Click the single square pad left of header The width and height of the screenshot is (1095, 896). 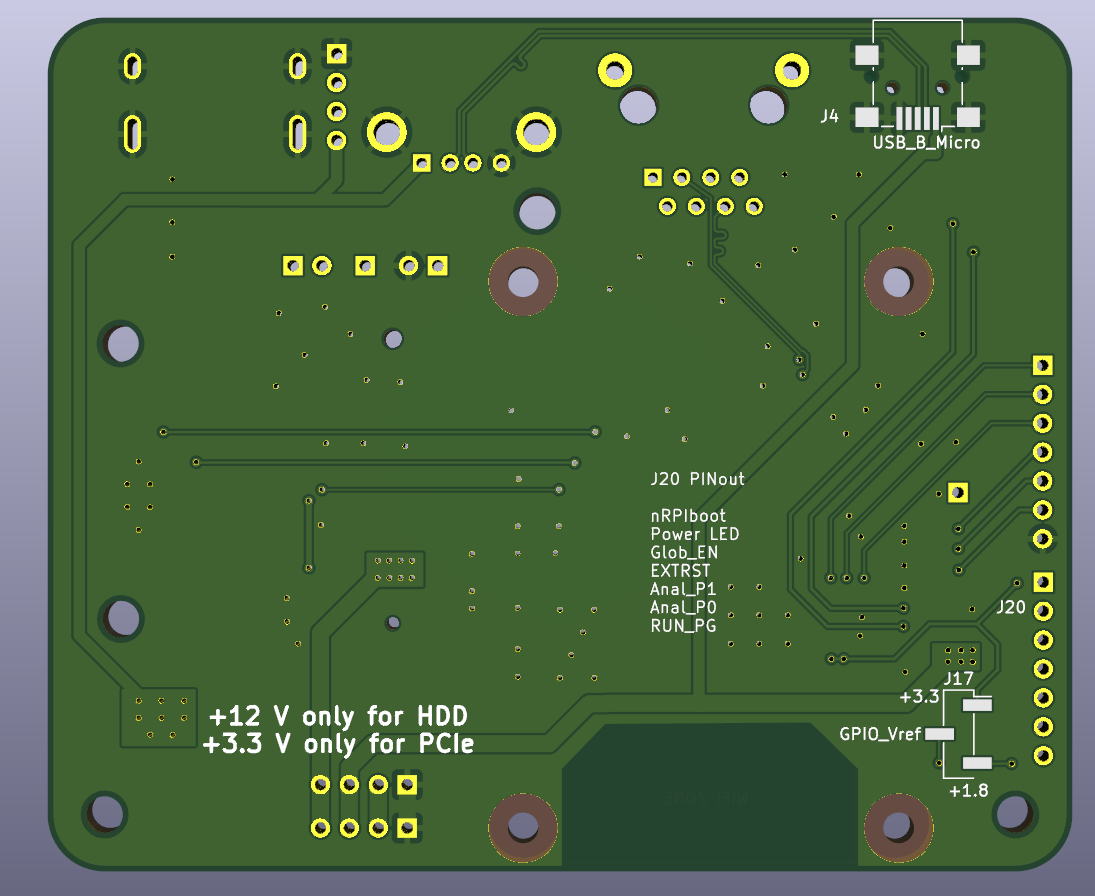958,493
